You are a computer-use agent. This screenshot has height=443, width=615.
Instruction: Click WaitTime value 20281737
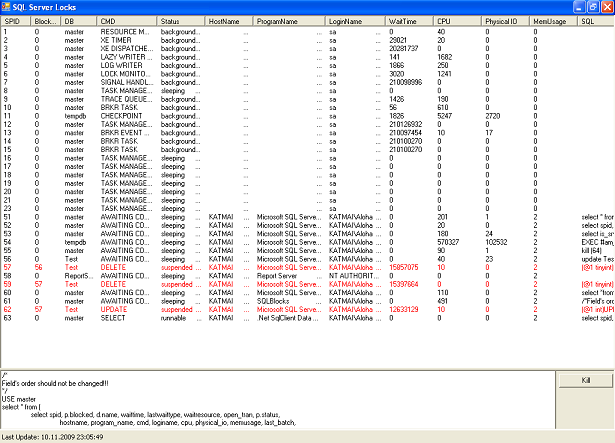tap(404, 49)
